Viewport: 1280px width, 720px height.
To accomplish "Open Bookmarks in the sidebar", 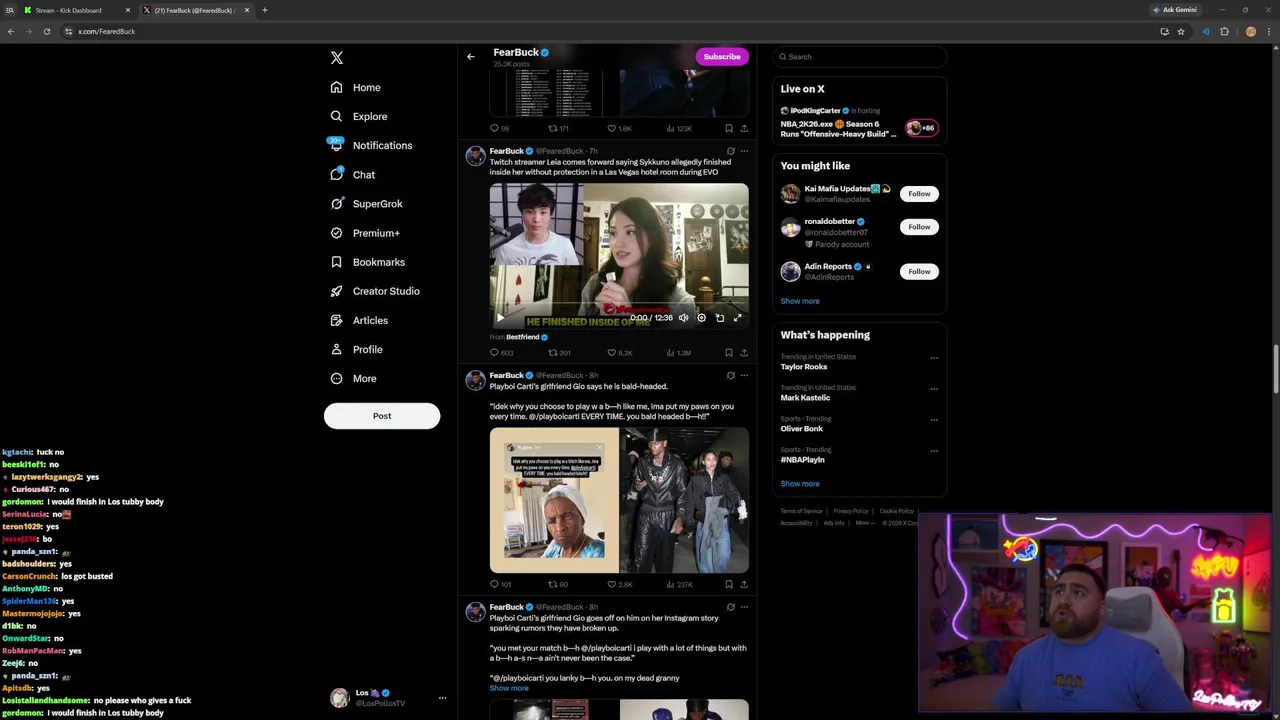I will click(x=368, y=262).
